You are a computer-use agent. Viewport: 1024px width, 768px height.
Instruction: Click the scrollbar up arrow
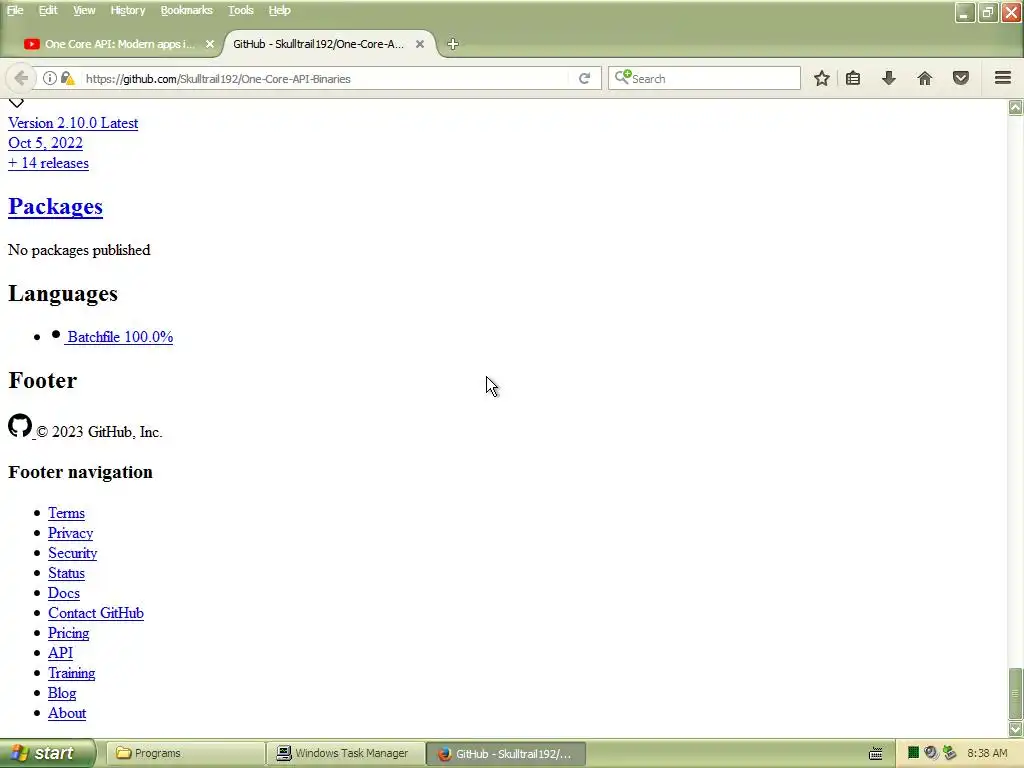[1016, 108]
